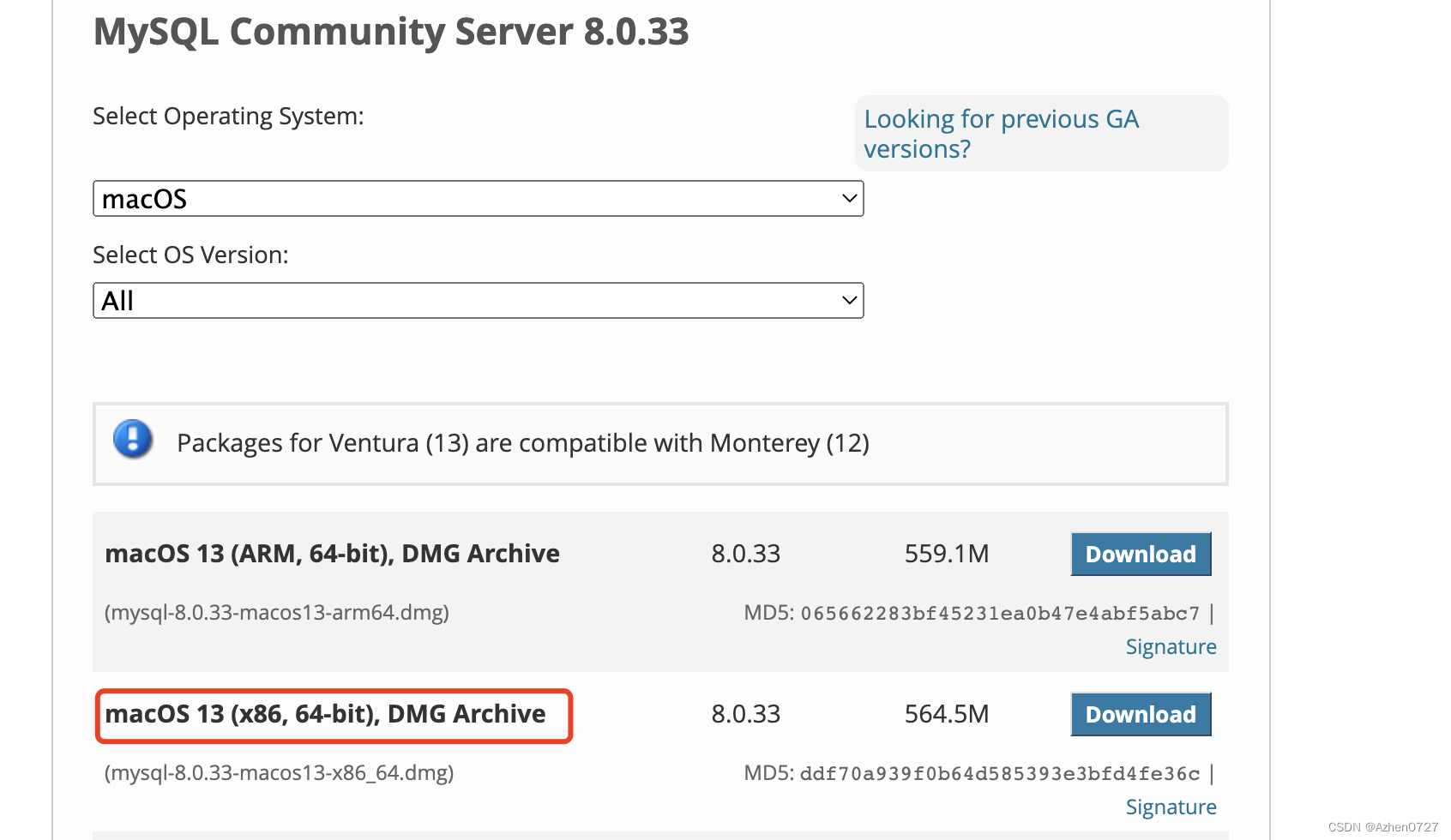
Task: Select MD5 hash ddf70a939f0b64d585393e3bfd4fe36c
Action: tap(1000, 774)
